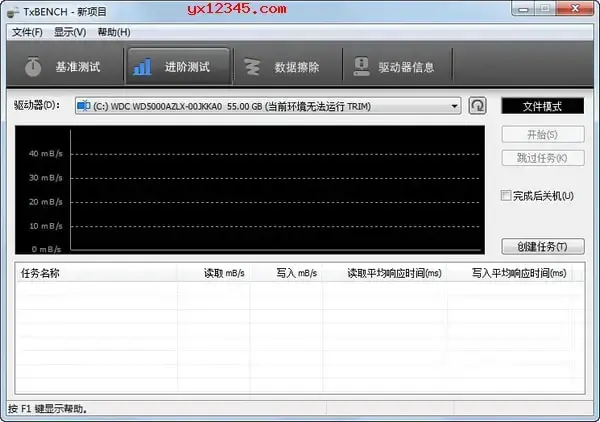Click the 开始(S) button
The image size is (600, 422).
[543, 135]
